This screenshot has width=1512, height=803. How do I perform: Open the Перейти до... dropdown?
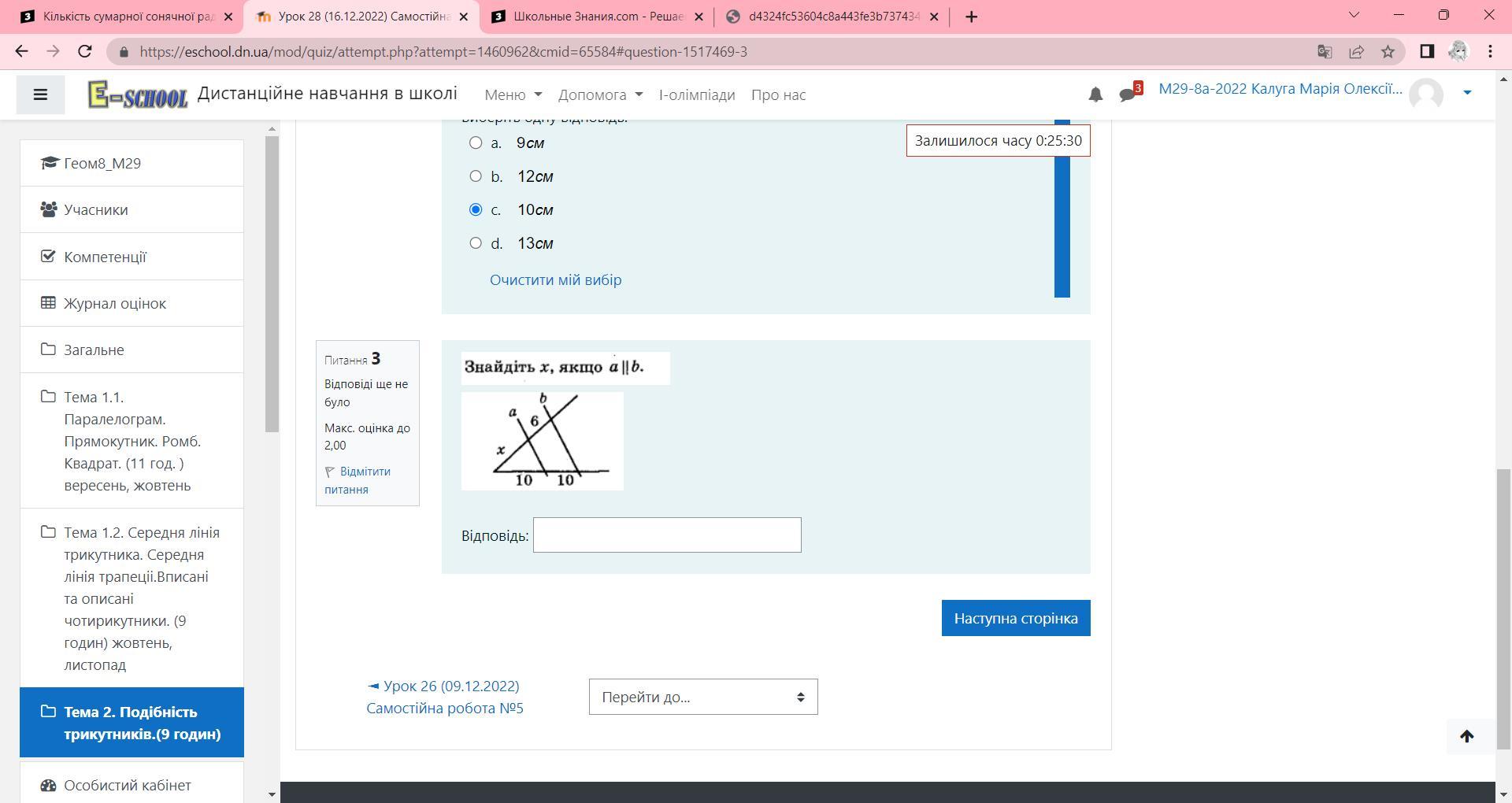click(702, 697)
